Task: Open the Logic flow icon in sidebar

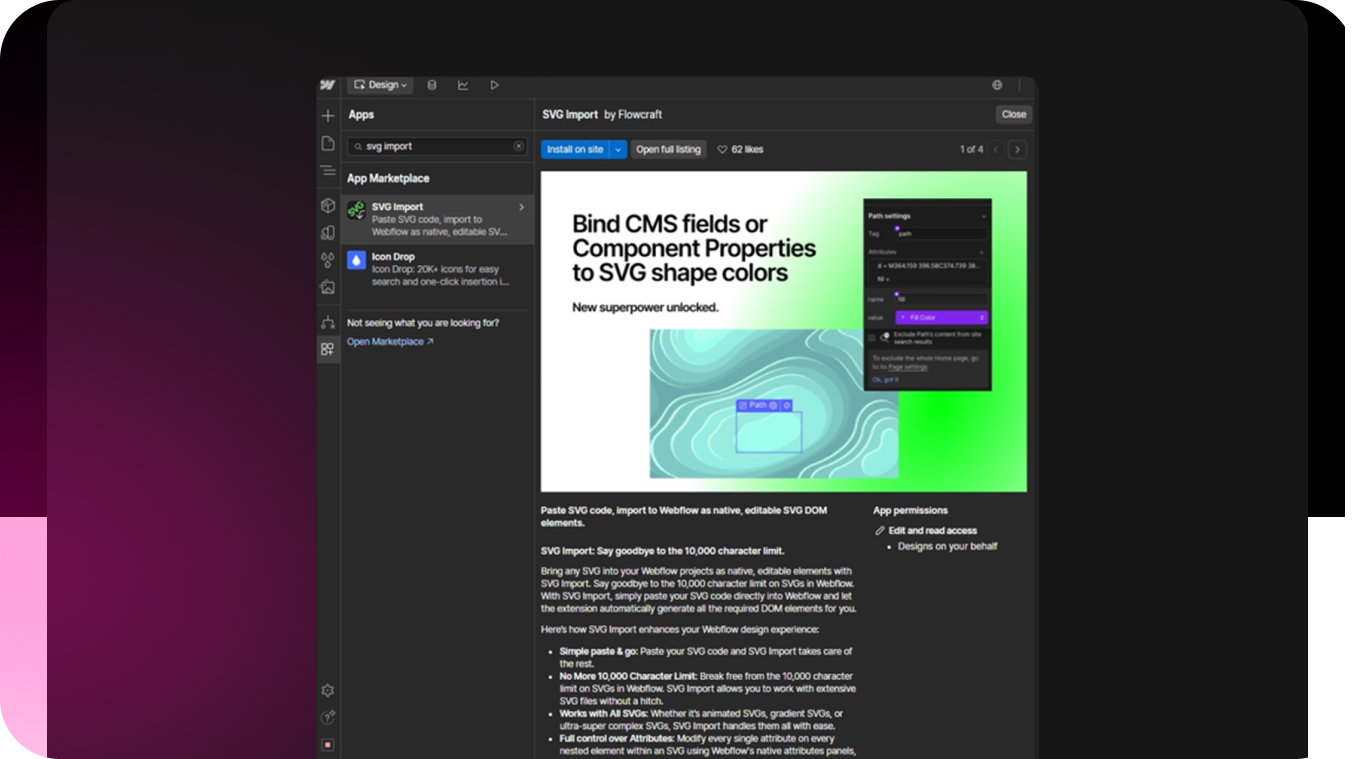Action: pyautogui.click(x=328, y=322)
